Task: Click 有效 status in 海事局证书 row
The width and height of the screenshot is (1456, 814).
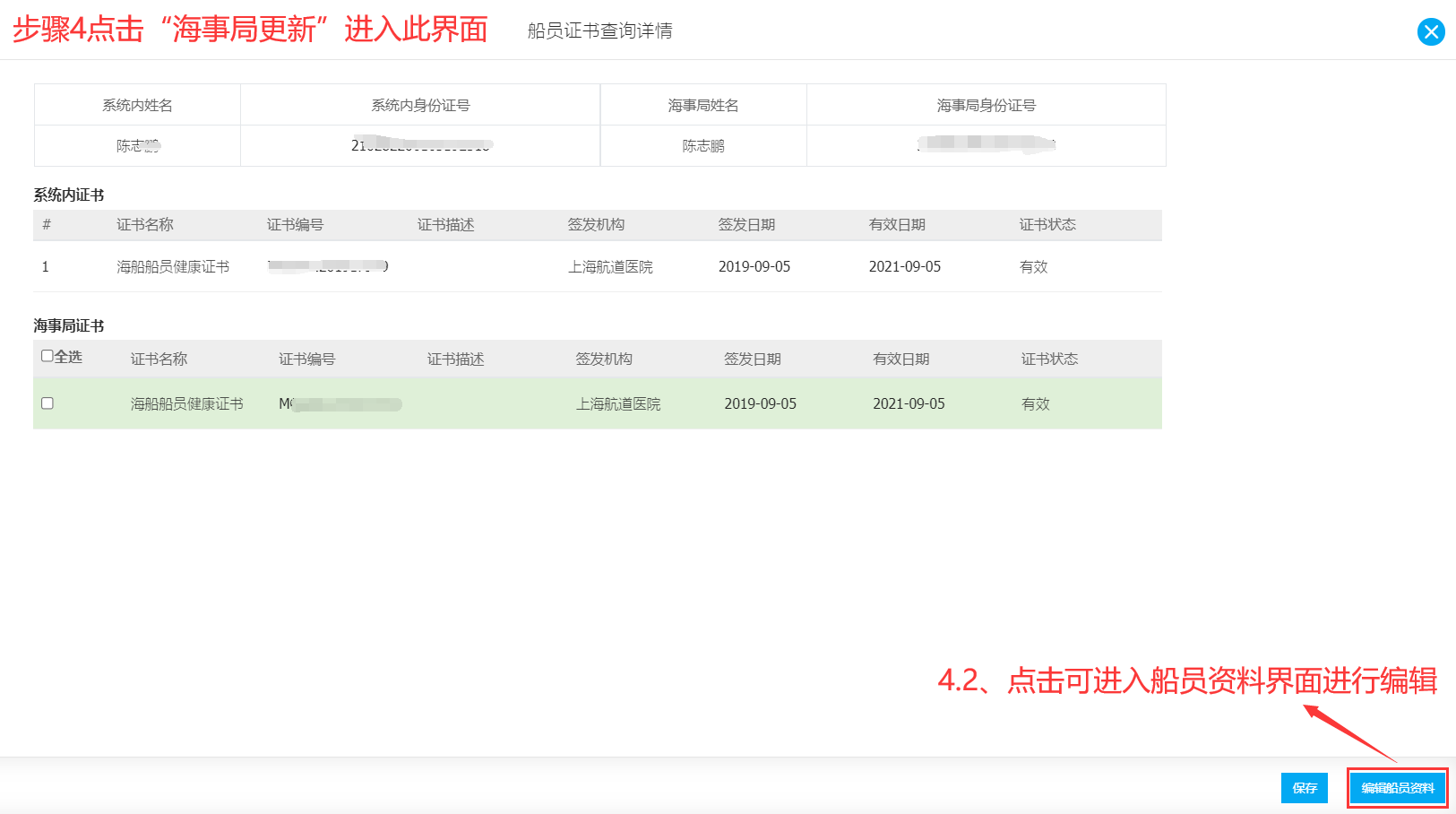Action: pyautogui.click(x=1036, y=403)
